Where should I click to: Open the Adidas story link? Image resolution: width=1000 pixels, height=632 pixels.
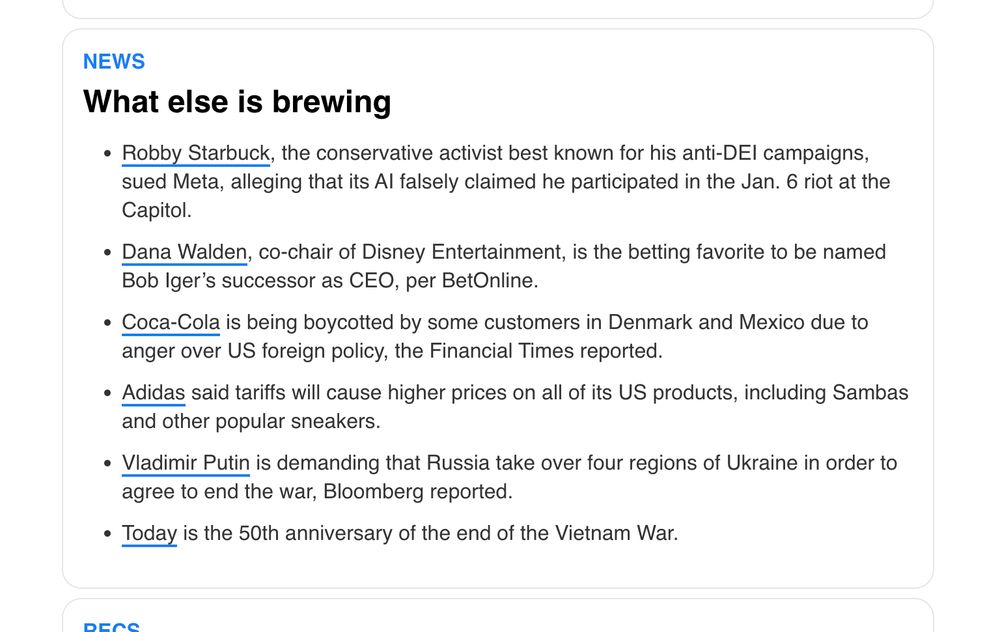coord(153,392)
